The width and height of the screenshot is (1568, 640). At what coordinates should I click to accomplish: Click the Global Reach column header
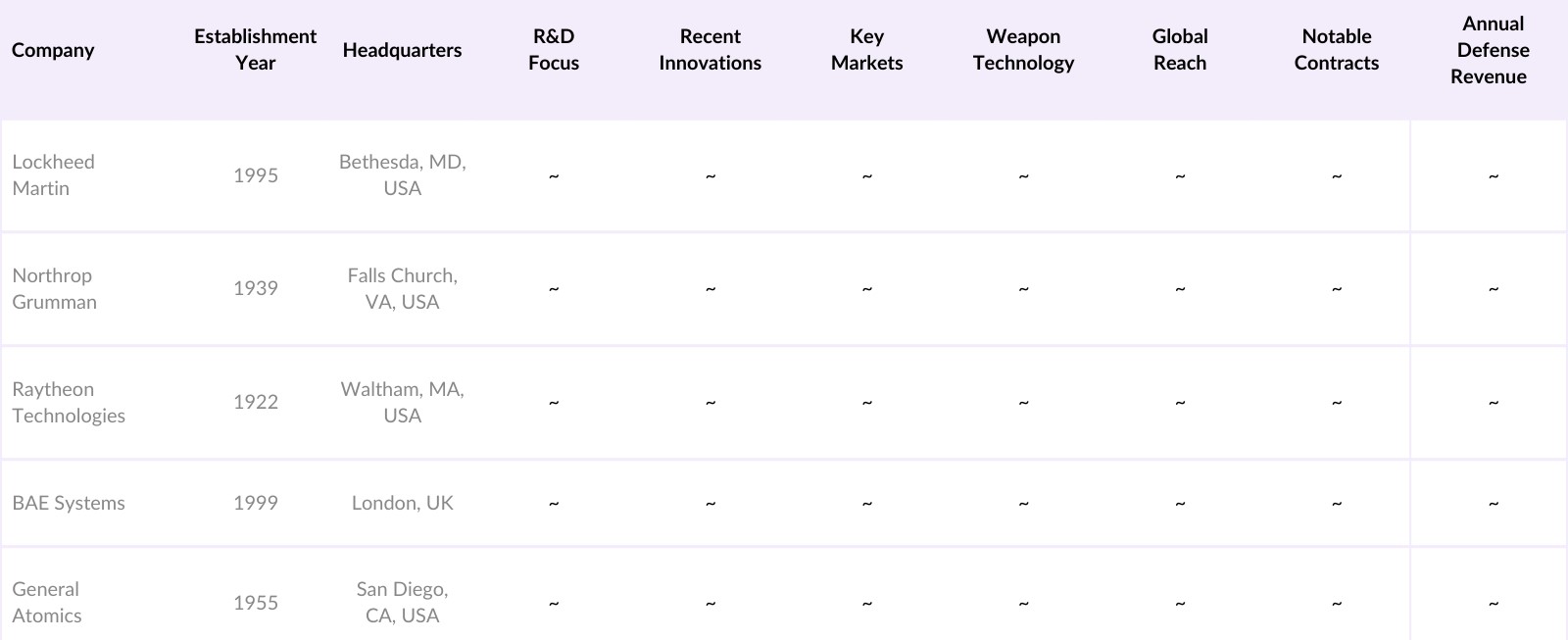tap(1180, 50)
